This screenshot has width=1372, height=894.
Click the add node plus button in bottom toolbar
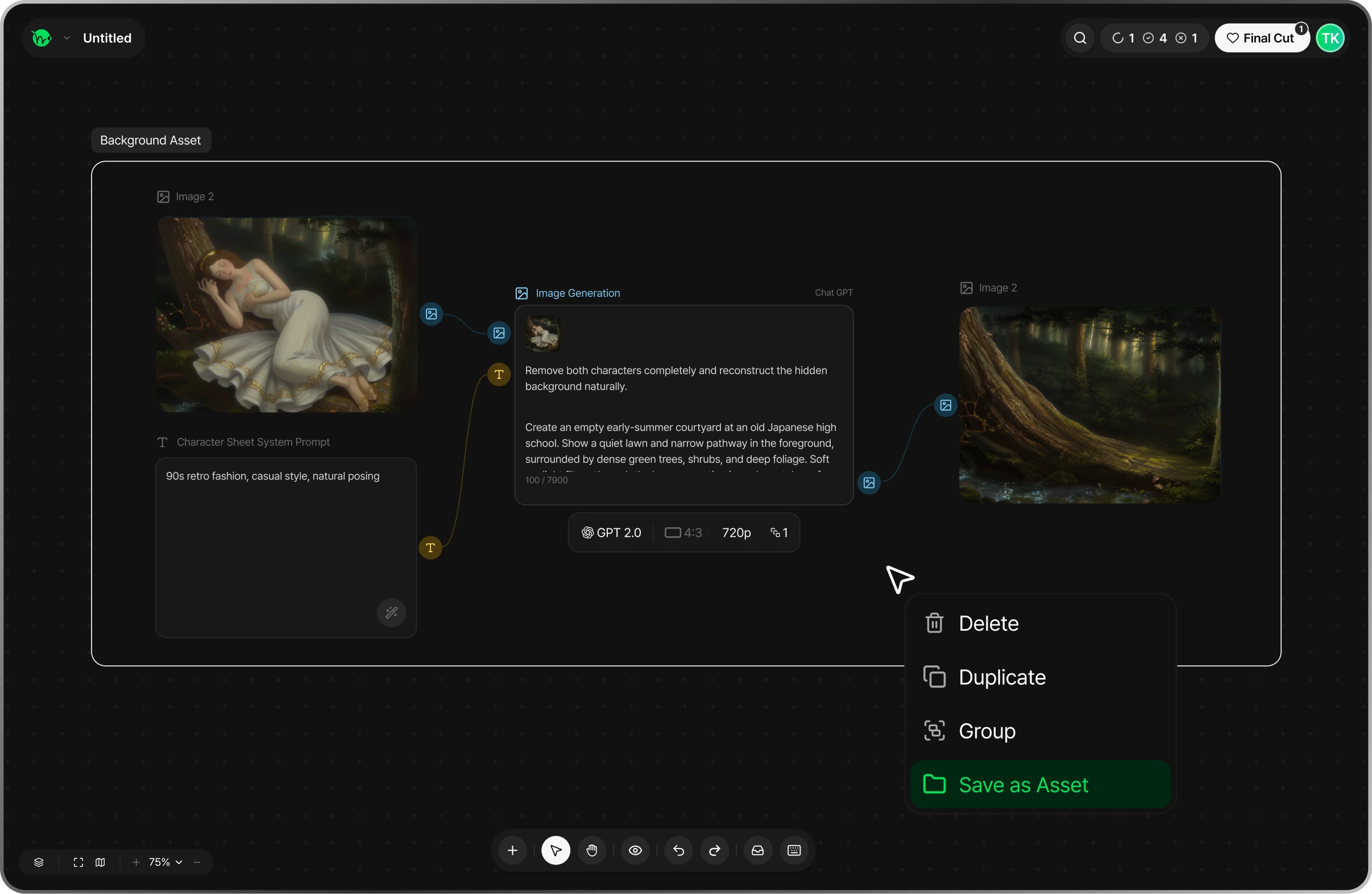[x=512, y=850]
